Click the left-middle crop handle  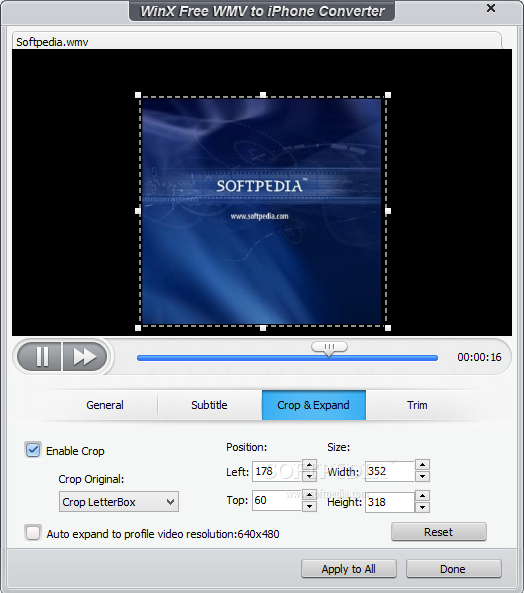coord(138,211)
